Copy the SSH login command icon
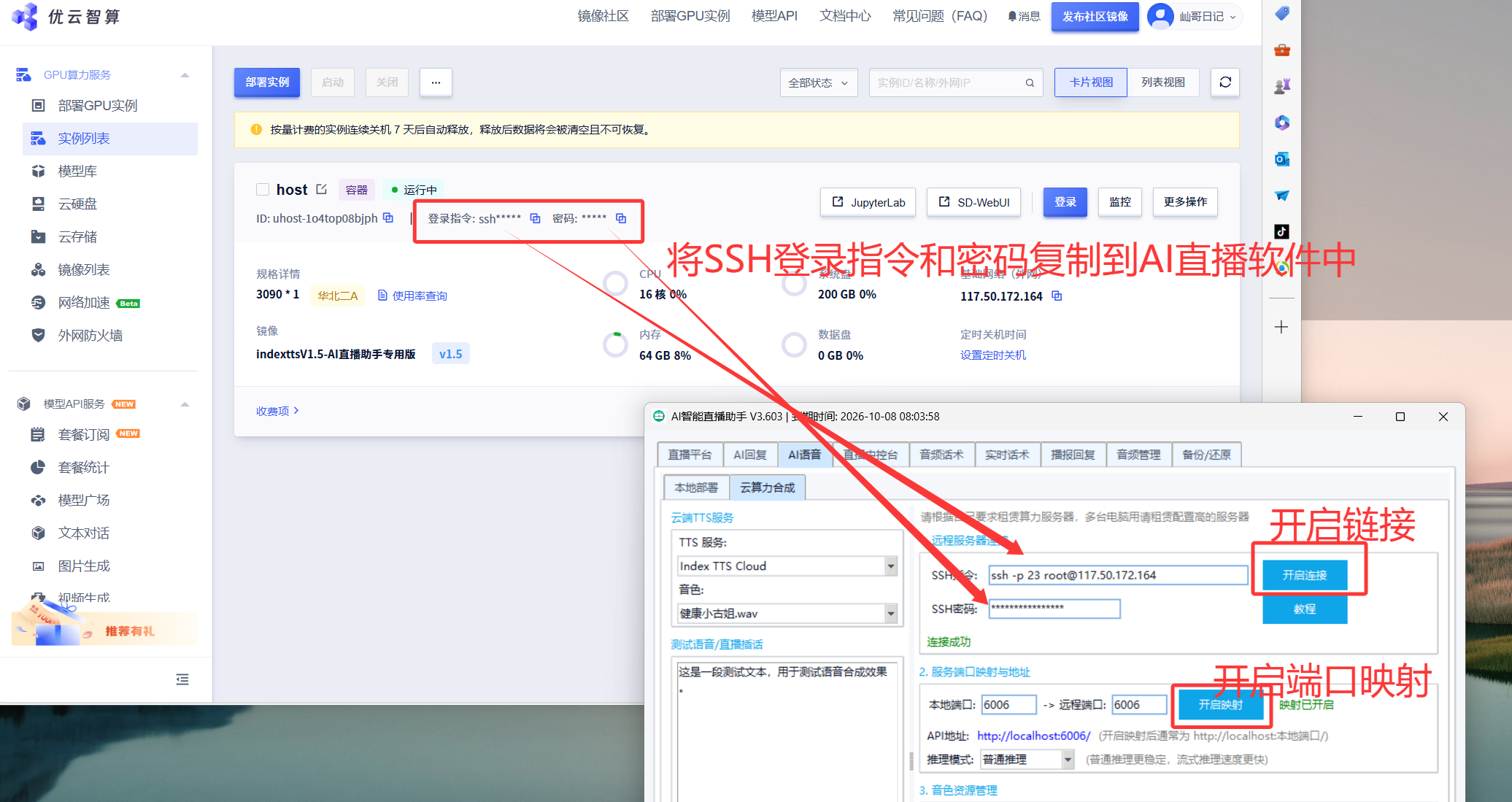The width and height of the screenshot is (1512, 802). (535, 218)
